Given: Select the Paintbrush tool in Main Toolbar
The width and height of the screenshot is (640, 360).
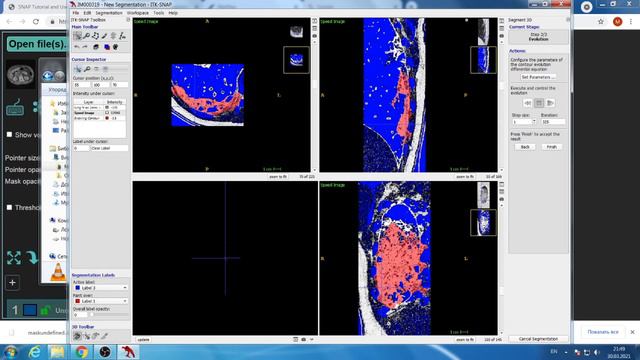Looking at the screenshot, I should 104,36.
